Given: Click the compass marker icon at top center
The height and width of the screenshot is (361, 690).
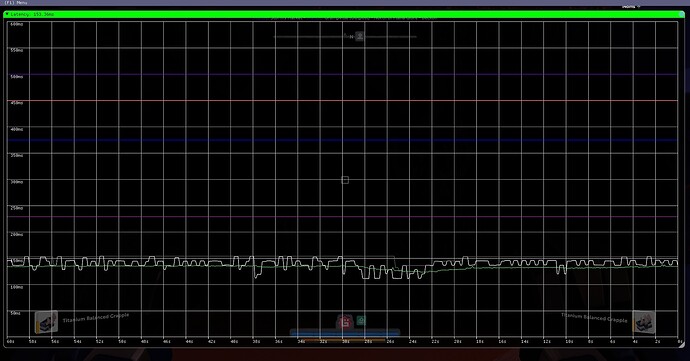Looking at the screenshot, I should (360, 37).
